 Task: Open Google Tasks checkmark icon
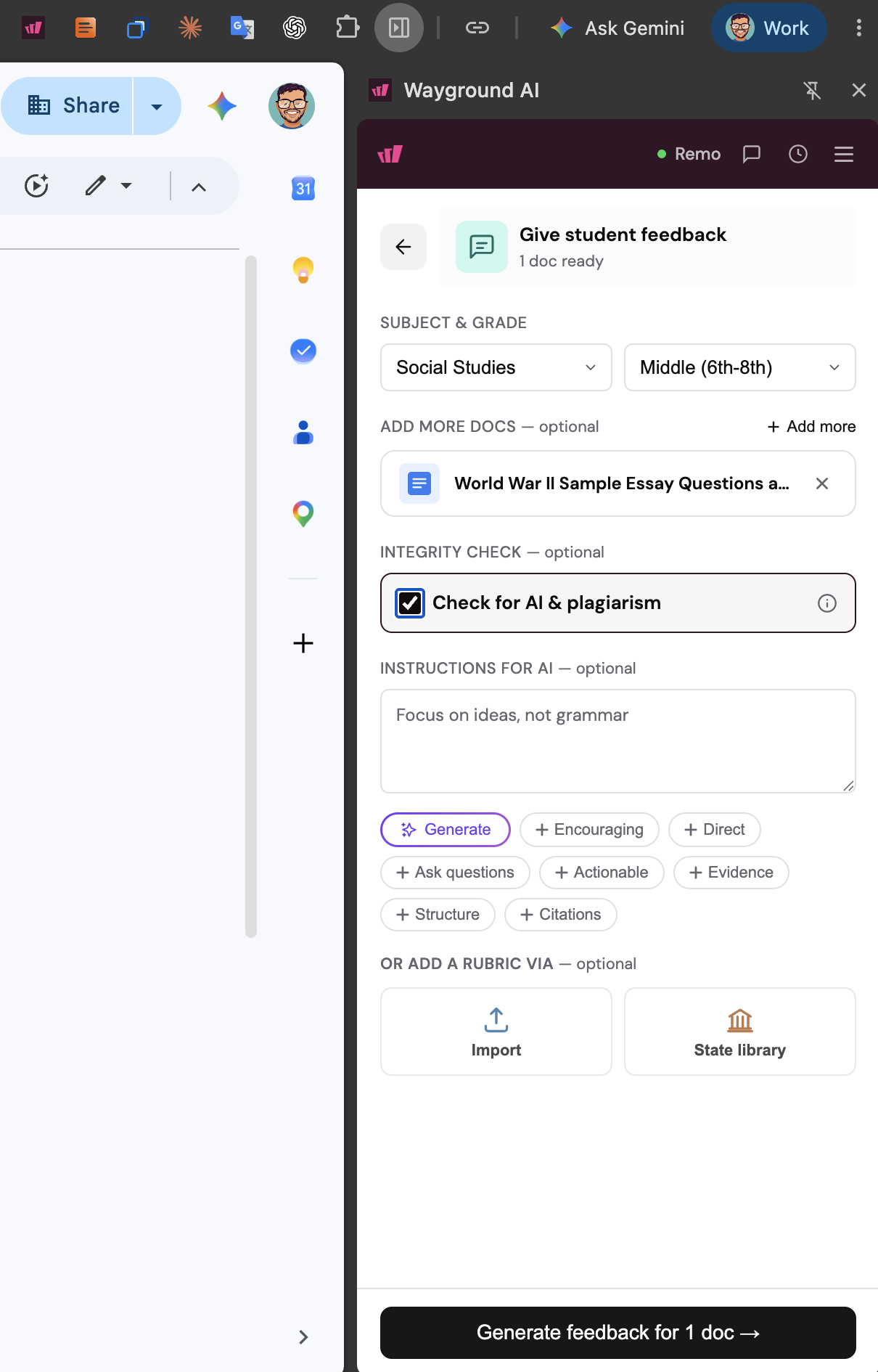(x=303, y=351)
